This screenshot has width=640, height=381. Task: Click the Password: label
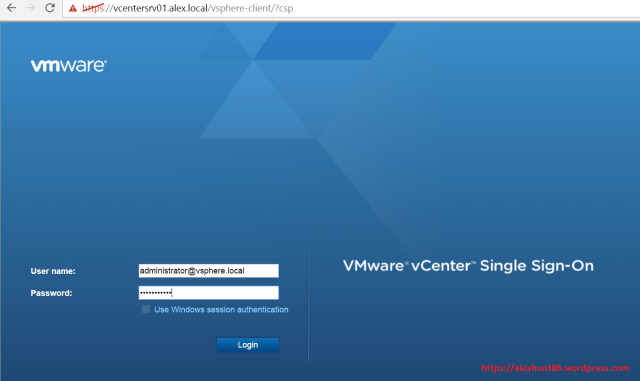51,293
